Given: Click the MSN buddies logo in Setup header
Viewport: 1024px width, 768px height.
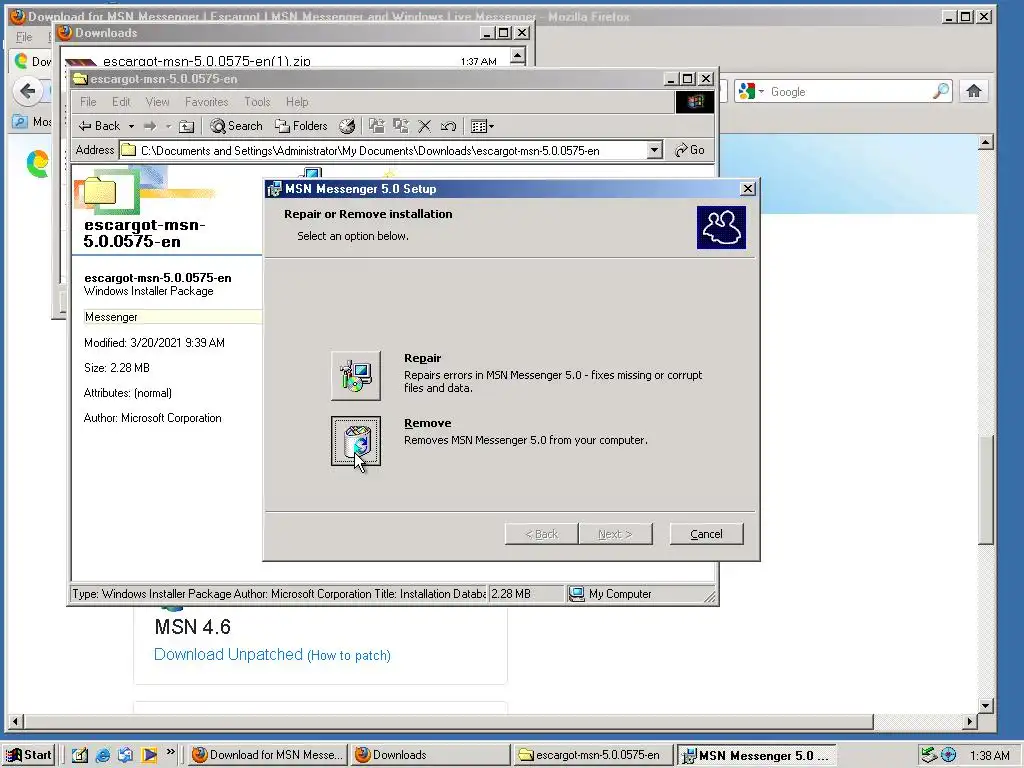Looking at the screenshot, I should tap(721, 227).
